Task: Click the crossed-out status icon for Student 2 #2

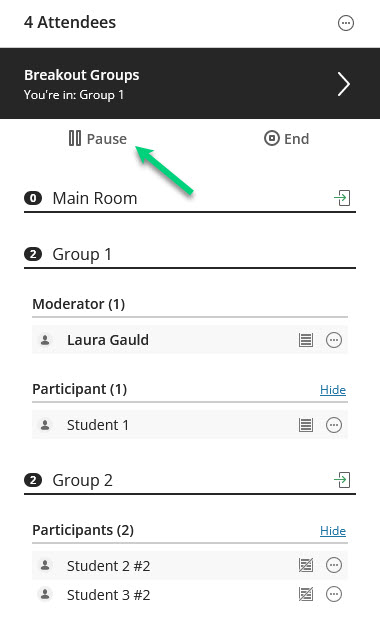Action: [x=306, y=565]
